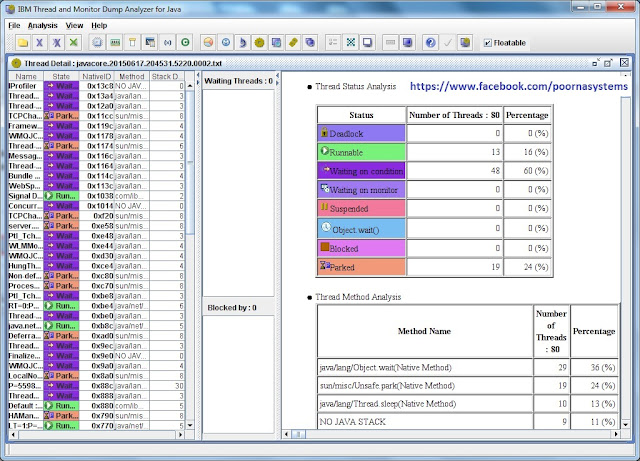Image resolution: width=640 pixels, height=461 pixels.
Task: Click the purple Waiting on condition status cell
Action: click(x=362, y=171)
